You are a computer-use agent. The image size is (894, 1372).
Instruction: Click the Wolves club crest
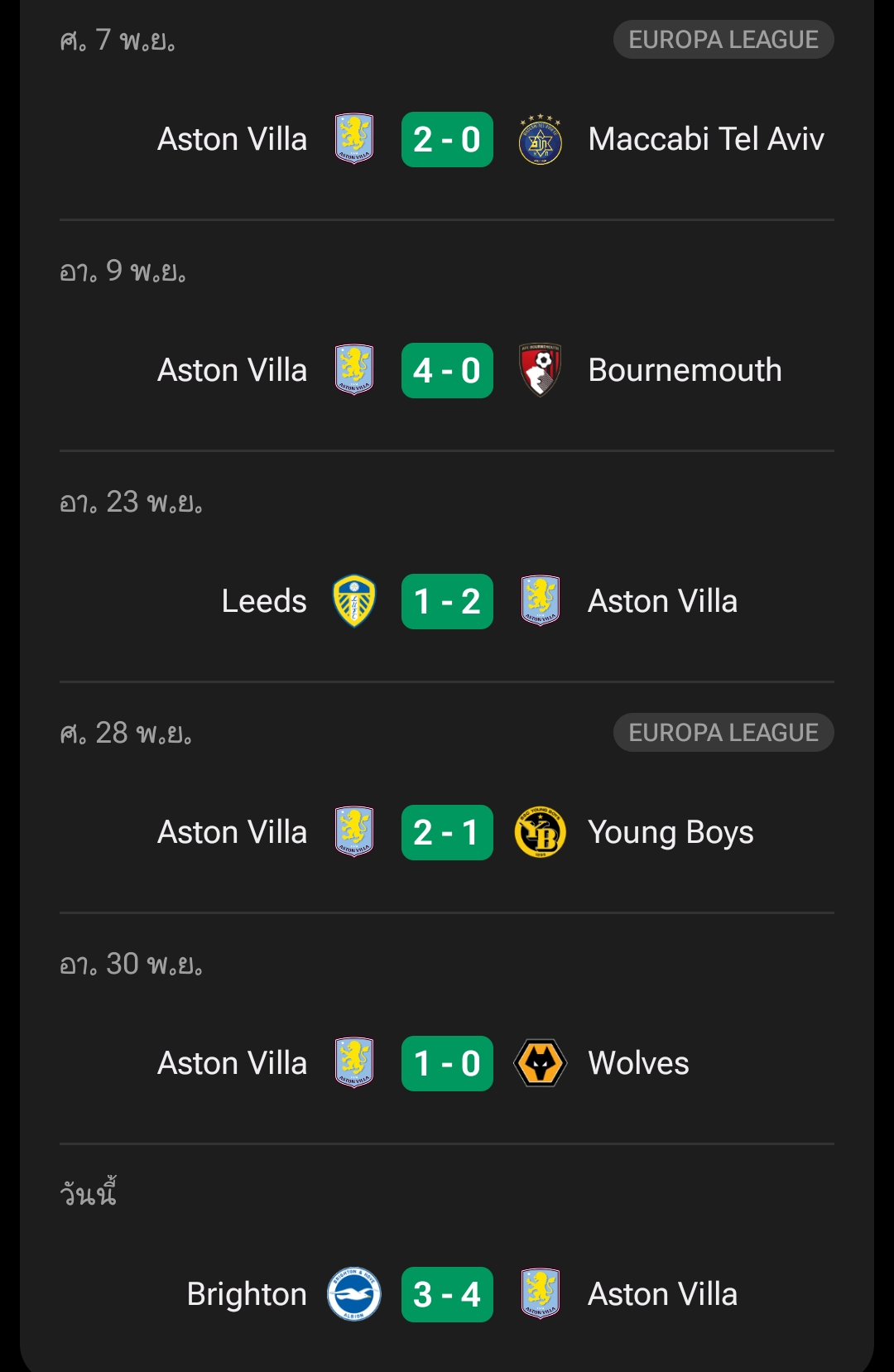pyautogui.click(x=540, y=1063)
